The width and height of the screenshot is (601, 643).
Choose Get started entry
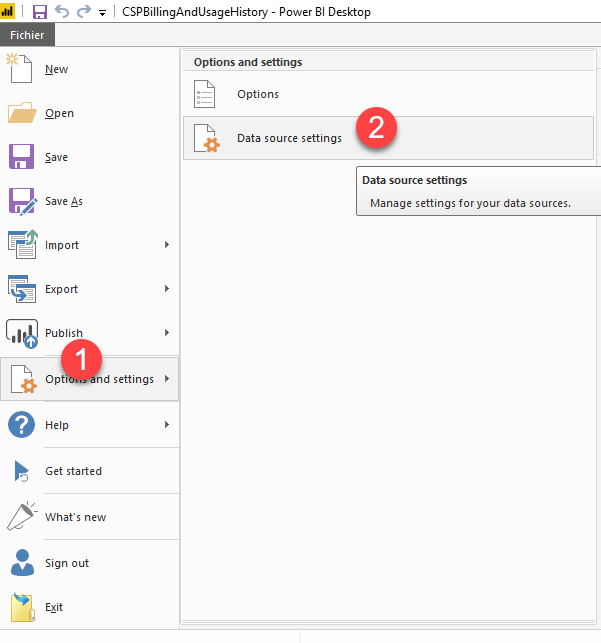pos(73,471)
